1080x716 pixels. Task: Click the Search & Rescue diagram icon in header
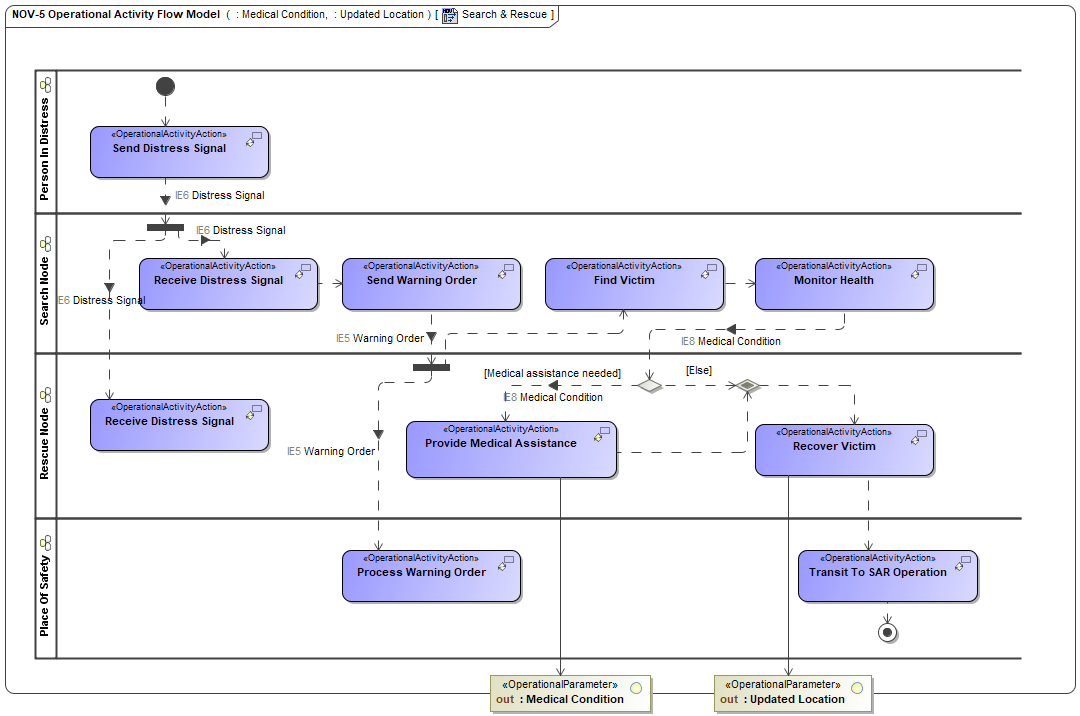click(x=450, y=15)
